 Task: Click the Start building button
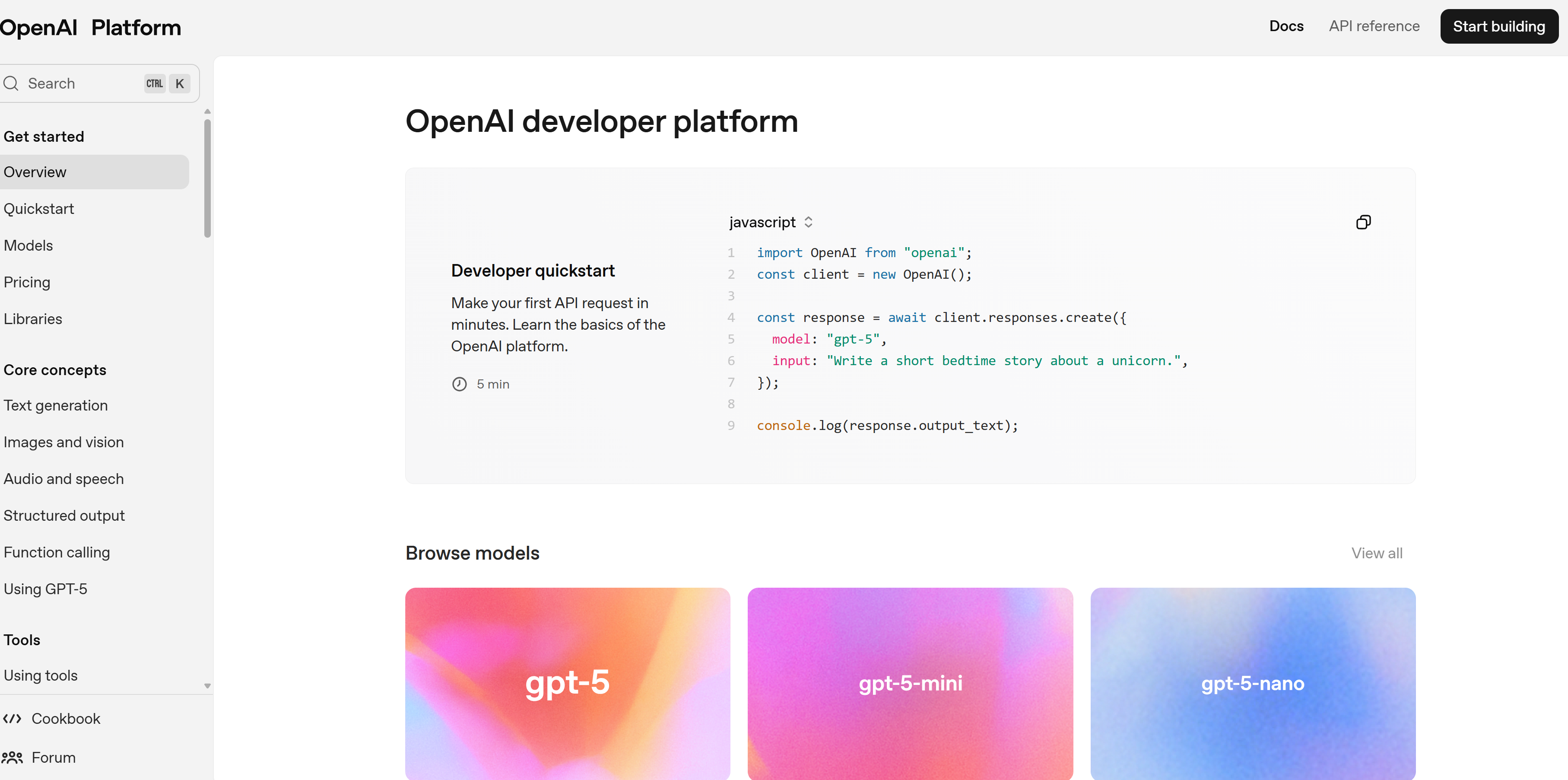pyautogui.click(x=1498, y=26)
